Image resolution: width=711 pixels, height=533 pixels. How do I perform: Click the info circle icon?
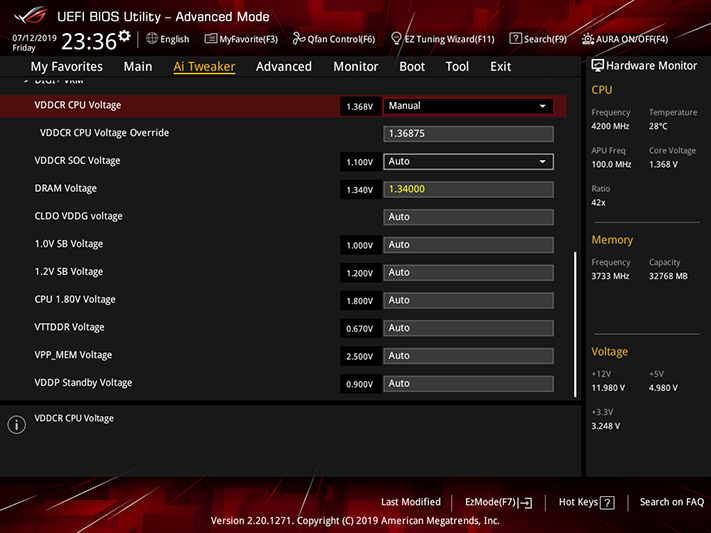pyautogui.click(x=16, y=425)
